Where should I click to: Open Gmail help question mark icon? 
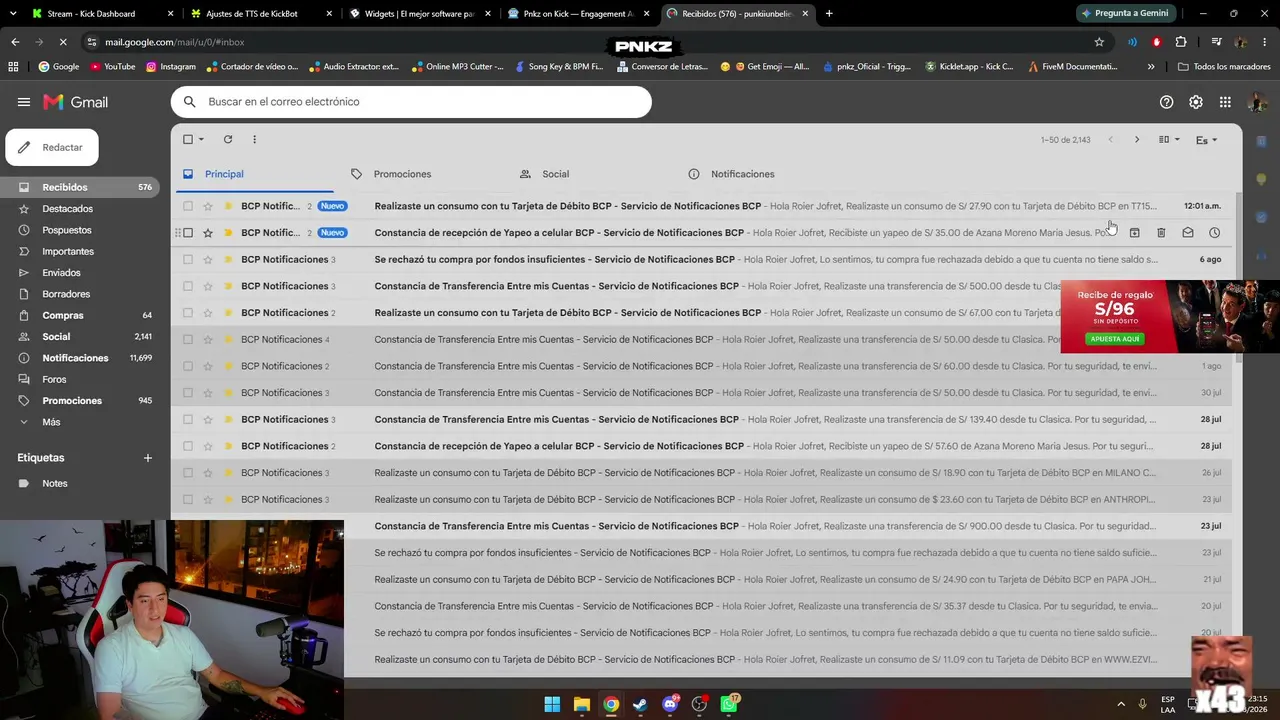click(1166, 102)
